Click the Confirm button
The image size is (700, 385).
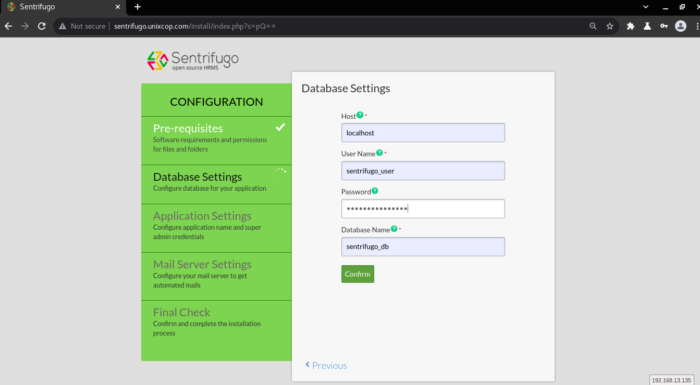[358, 274]
